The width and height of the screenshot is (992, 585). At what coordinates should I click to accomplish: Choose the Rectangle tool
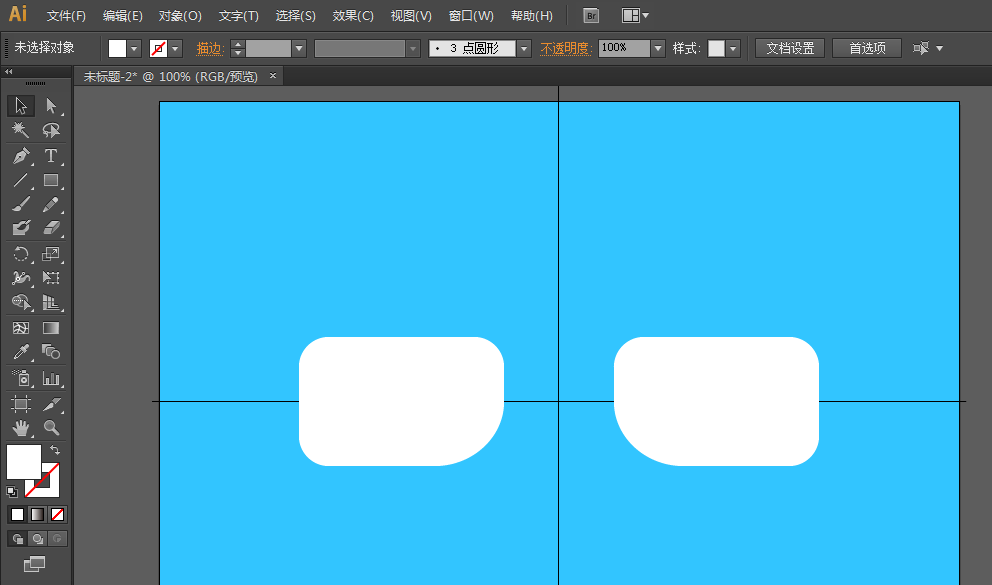tap(51, 181)
